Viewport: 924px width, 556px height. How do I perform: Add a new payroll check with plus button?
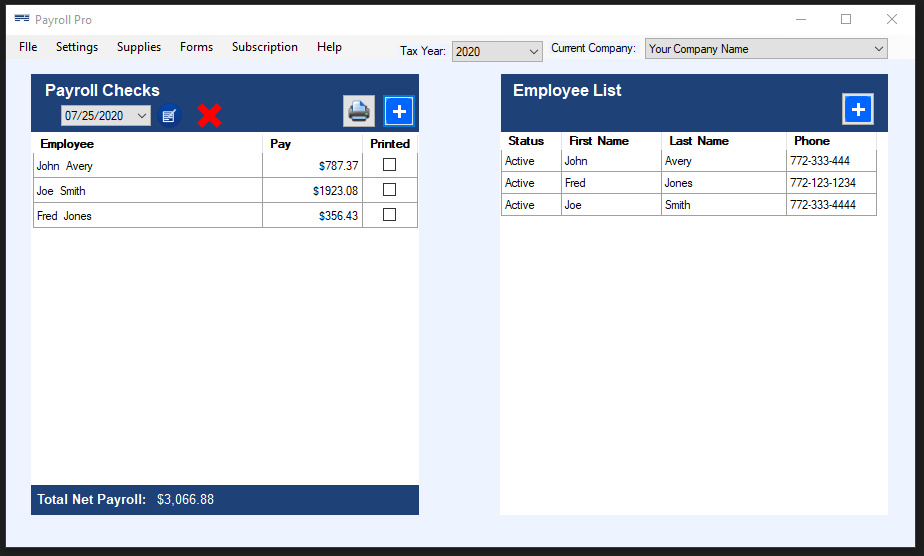click(x=399, y=111)
